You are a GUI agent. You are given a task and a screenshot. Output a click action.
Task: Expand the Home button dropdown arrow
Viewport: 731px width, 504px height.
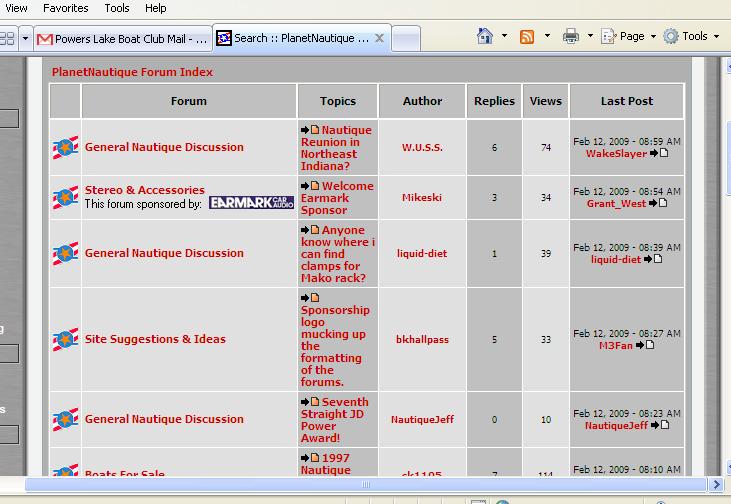(x=504, y=35)
